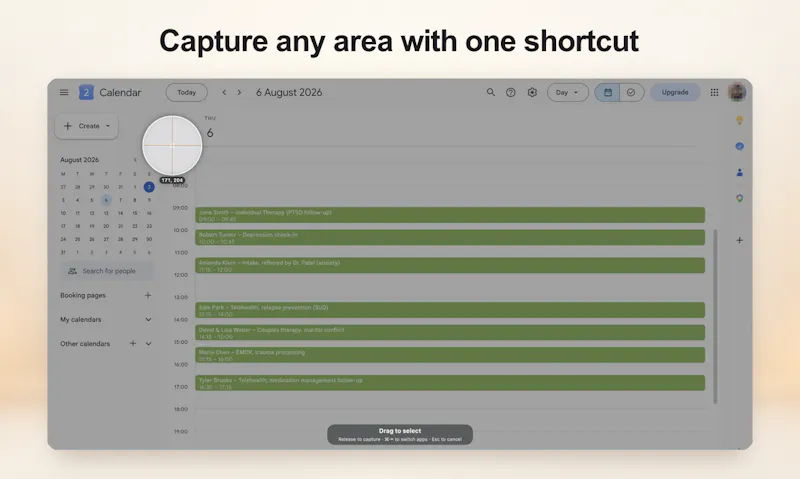Open the settings gear menu

(x=532, y=92)
